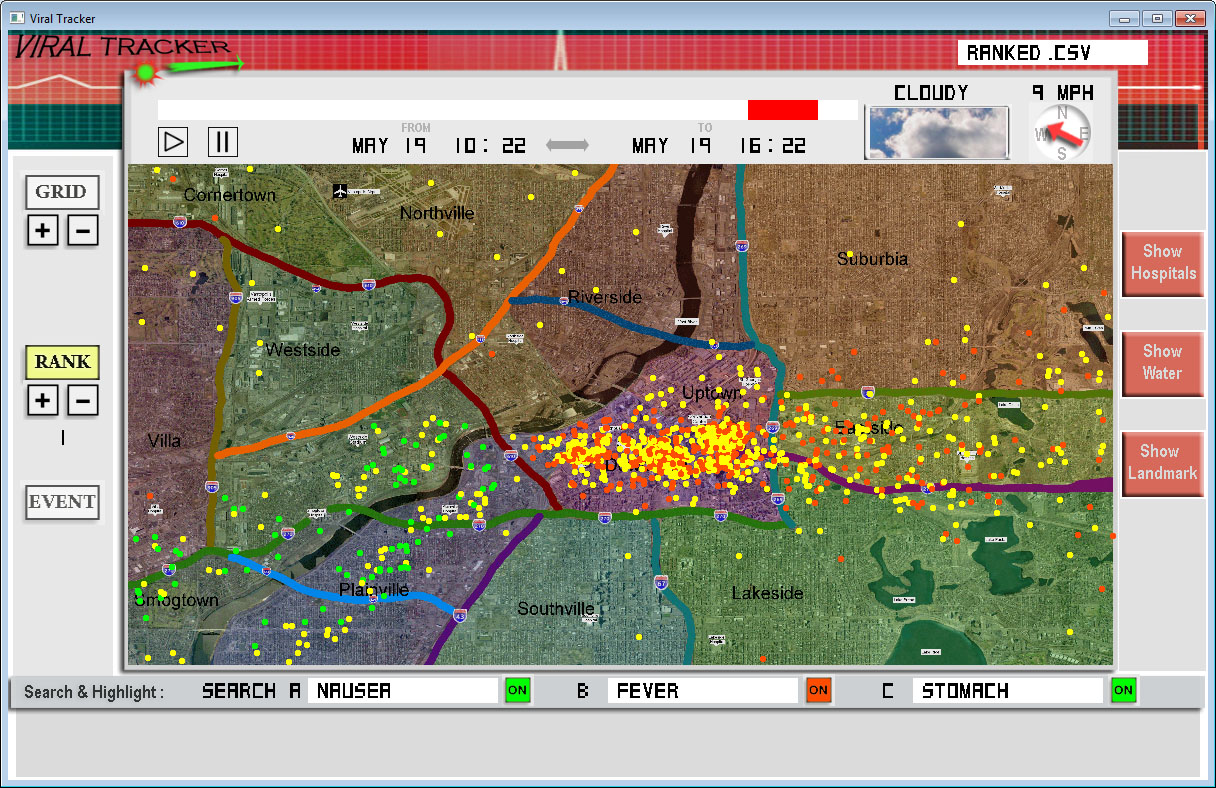The width and height of the screenshot is (1216, 788).
Task: Click the Plainville district label
Action: [373, 590]
